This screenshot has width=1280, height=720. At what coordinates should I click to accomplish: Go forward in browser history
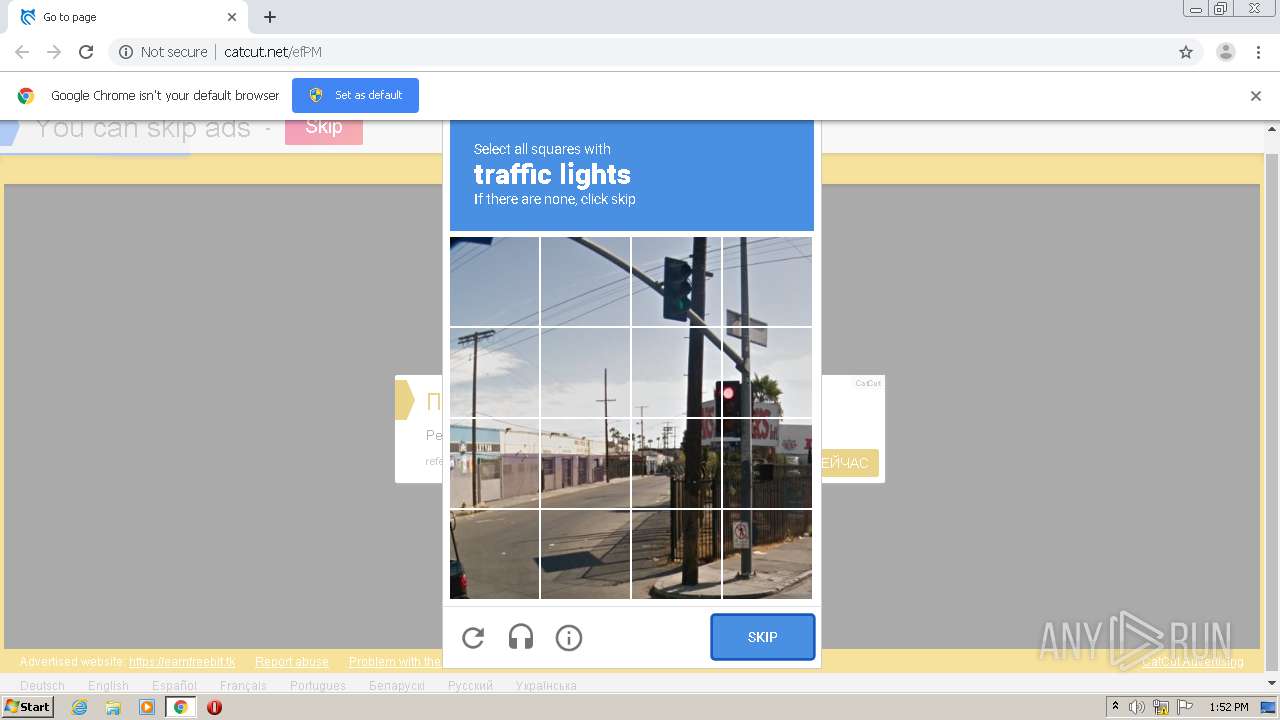point(54,52)
